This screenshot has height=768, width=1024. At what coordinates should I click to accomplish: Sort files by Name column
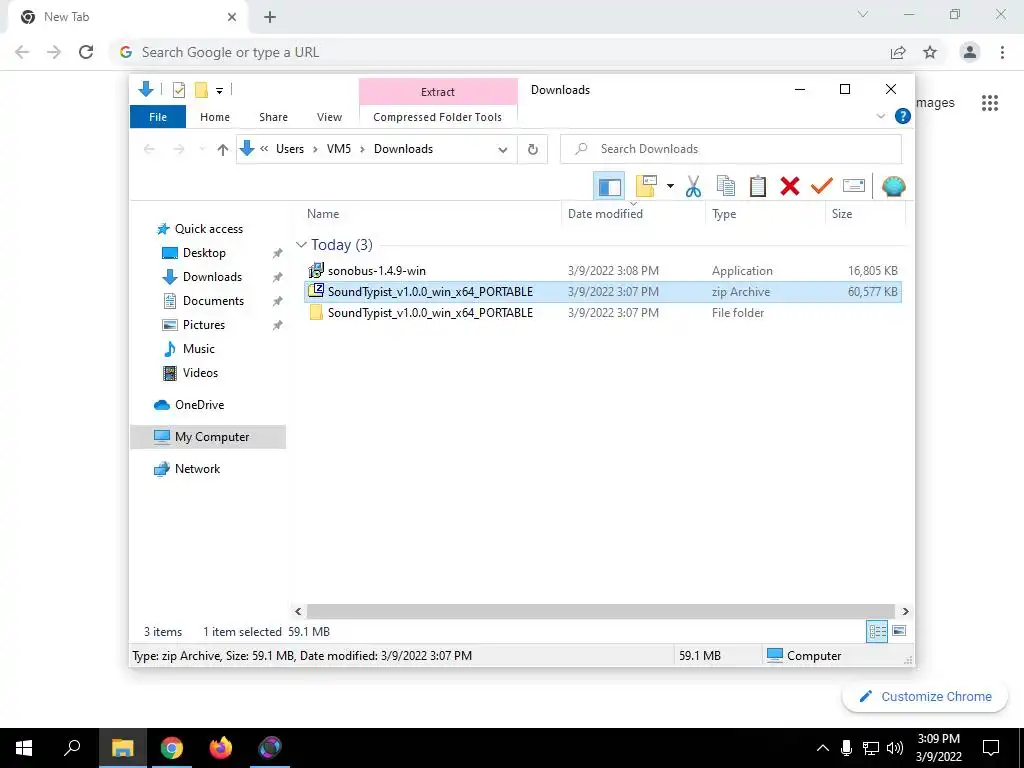click(323, 214)
